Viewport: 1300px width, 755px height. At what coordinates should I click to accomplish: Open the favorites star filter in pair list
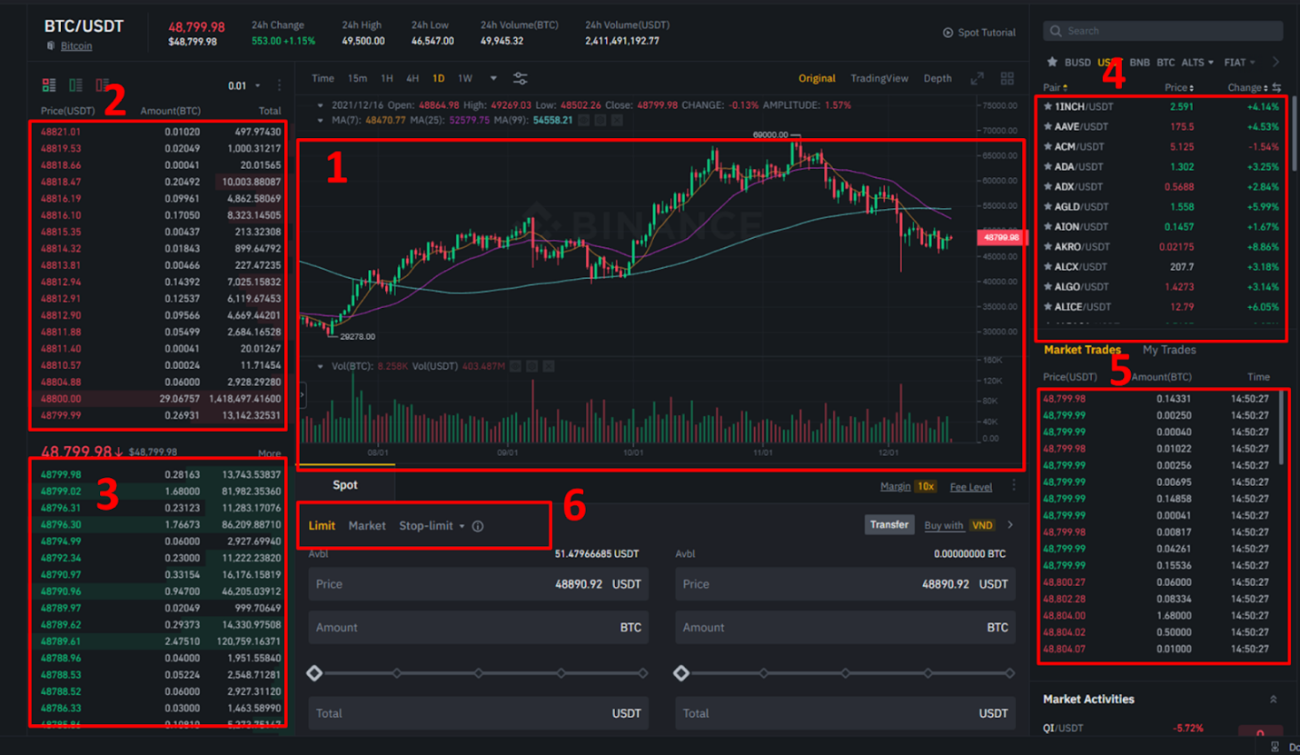click(x=1051, y=62)
